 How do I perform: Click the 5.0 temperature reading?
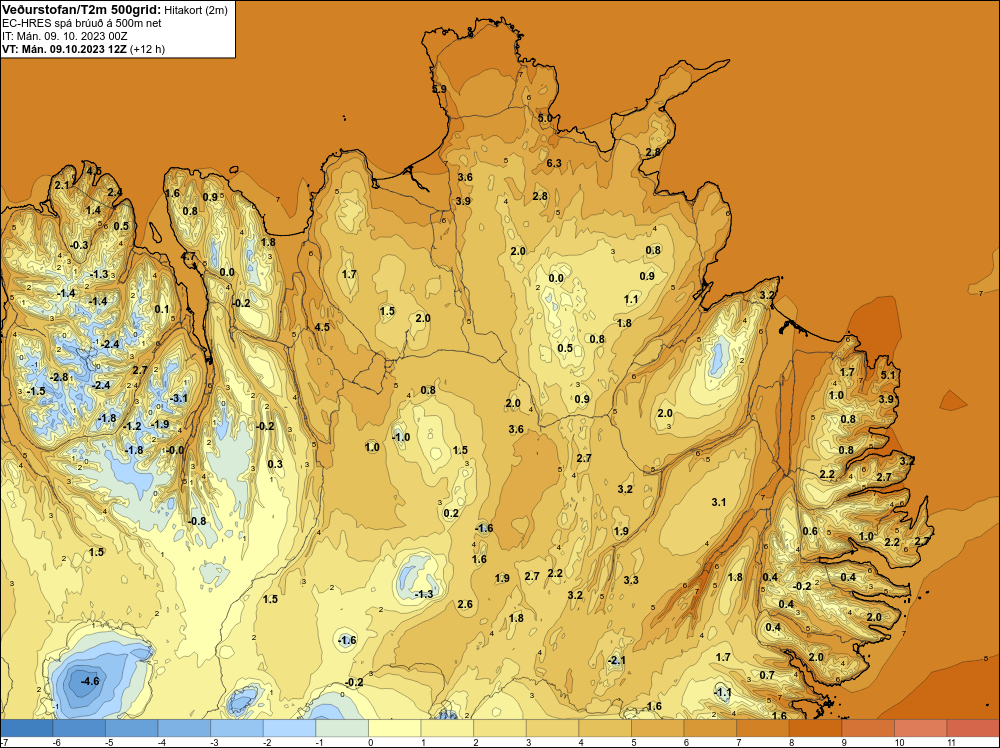pyautogui.click(x=545, y=118)
